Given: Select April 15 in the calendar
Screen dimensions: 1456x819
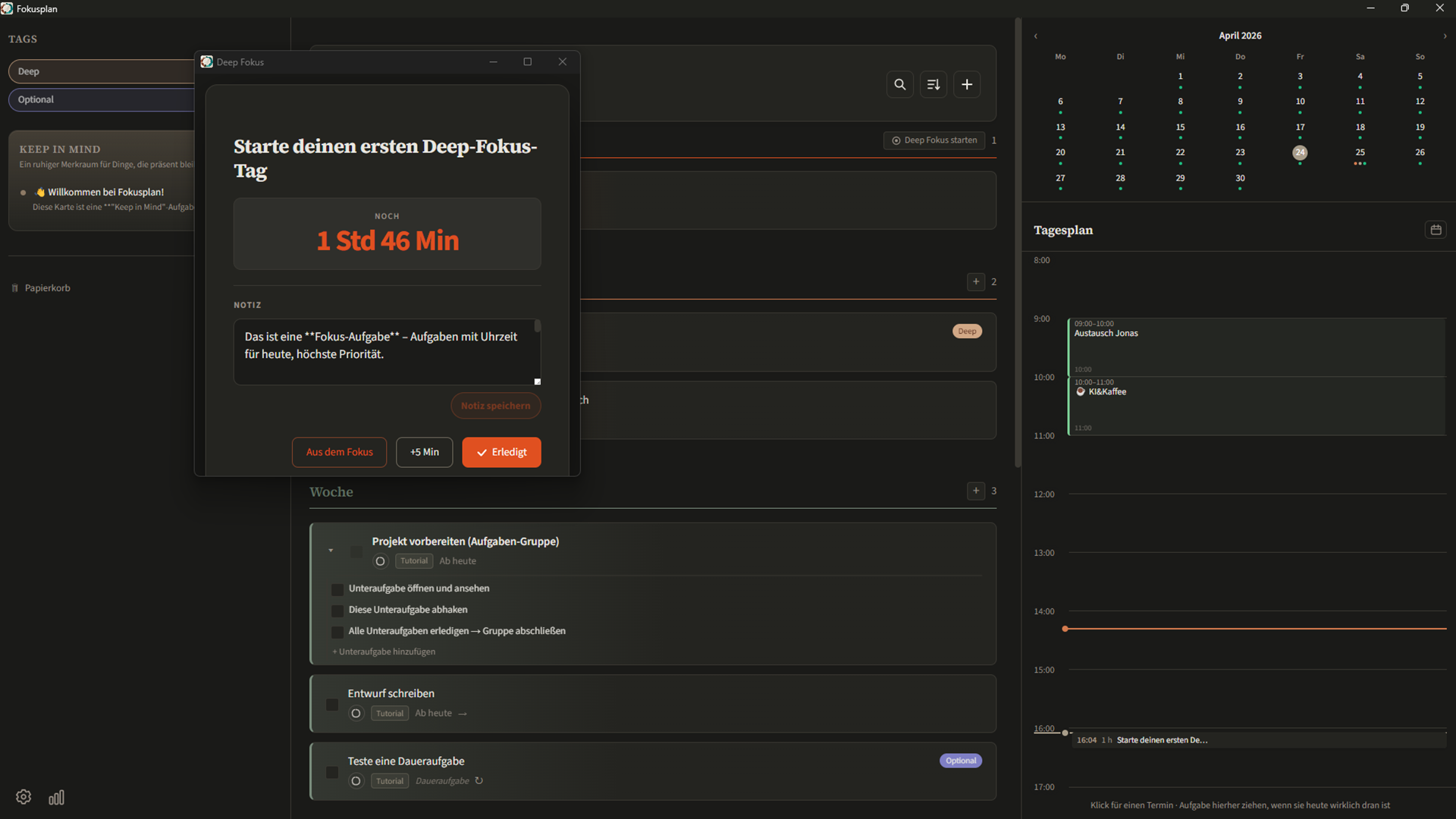Looking at the screenshot, I should click(x=1180, y=127).
